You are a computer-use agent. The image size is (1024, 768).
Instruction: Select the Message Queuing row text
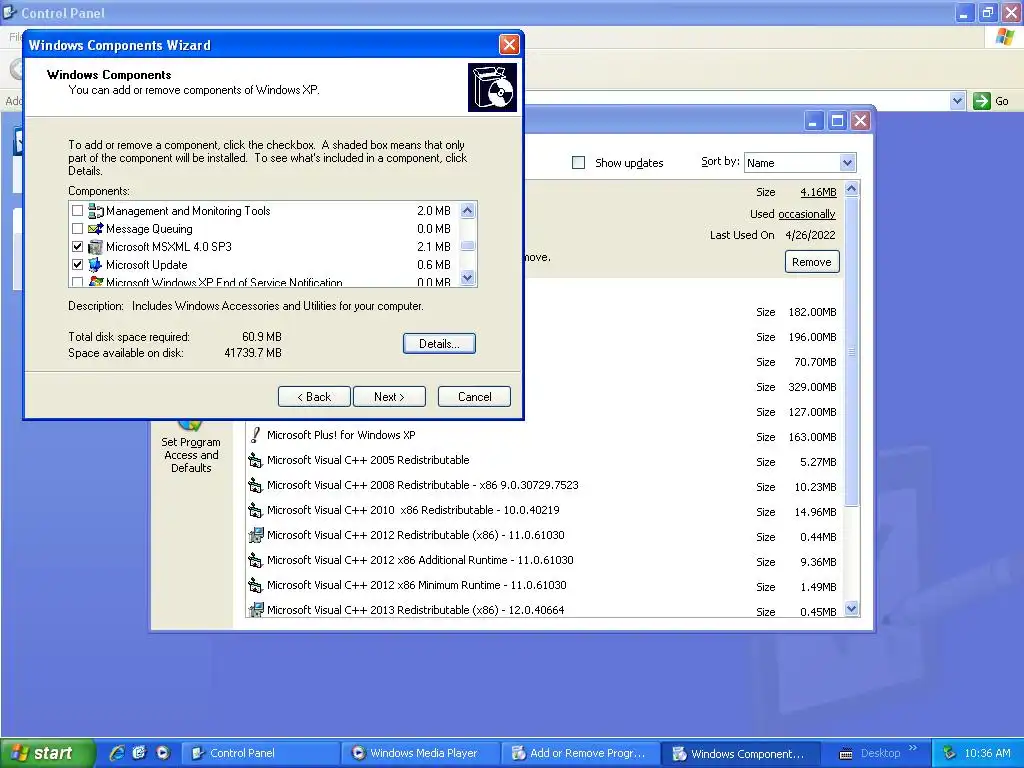[x=150, y=229]
